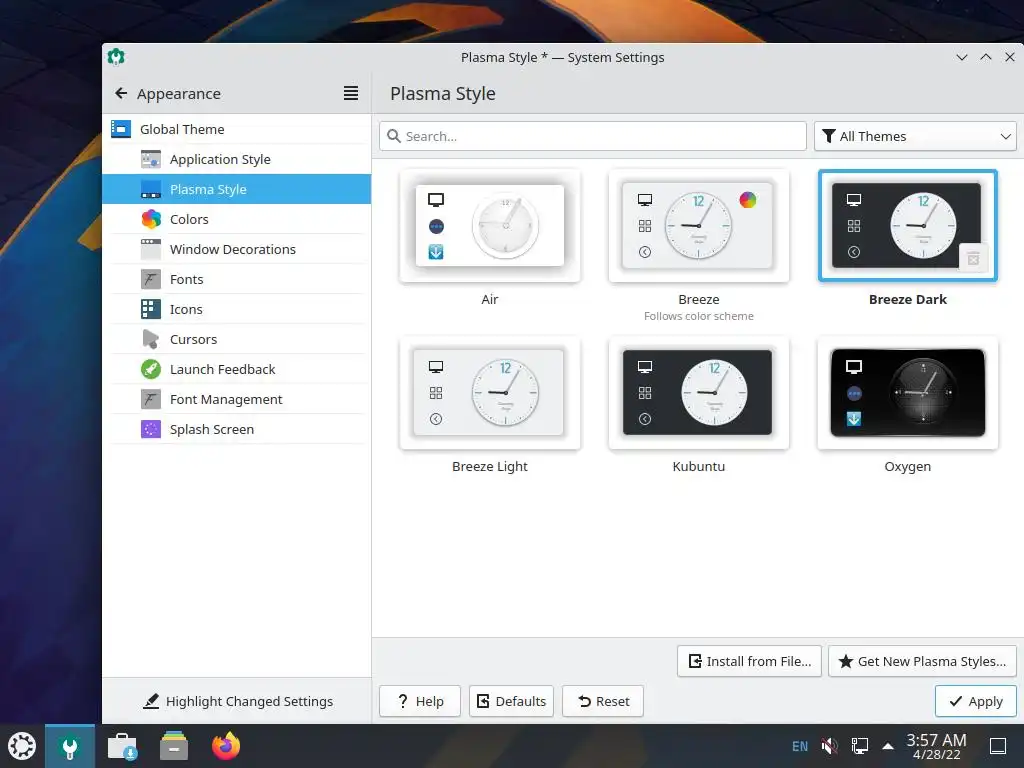This screenshot has height=768, width=1024.
Task: Select the Breeze Dark theme thumbnail
Action: tap(908, 225)
